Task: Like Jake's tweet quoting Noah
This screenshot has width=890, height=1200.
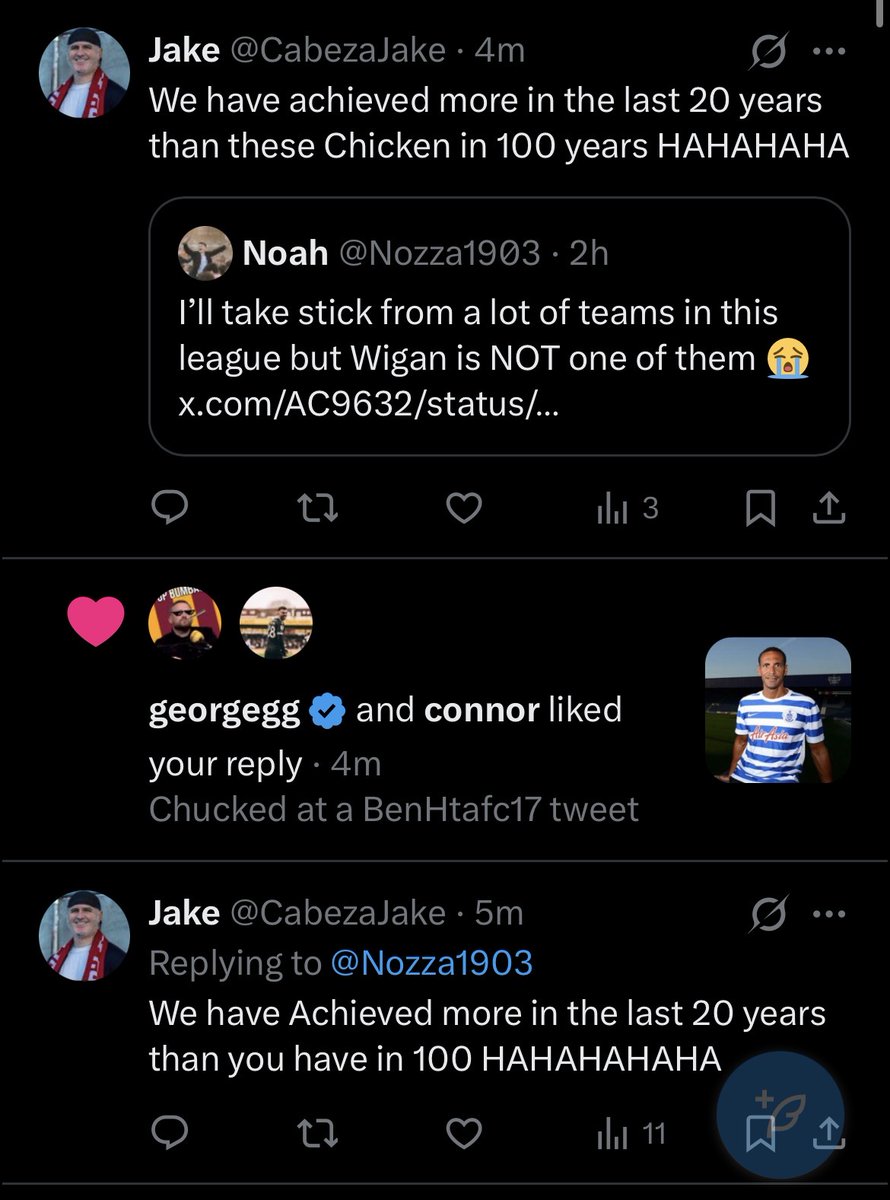Action: click(x=463, y=510)
